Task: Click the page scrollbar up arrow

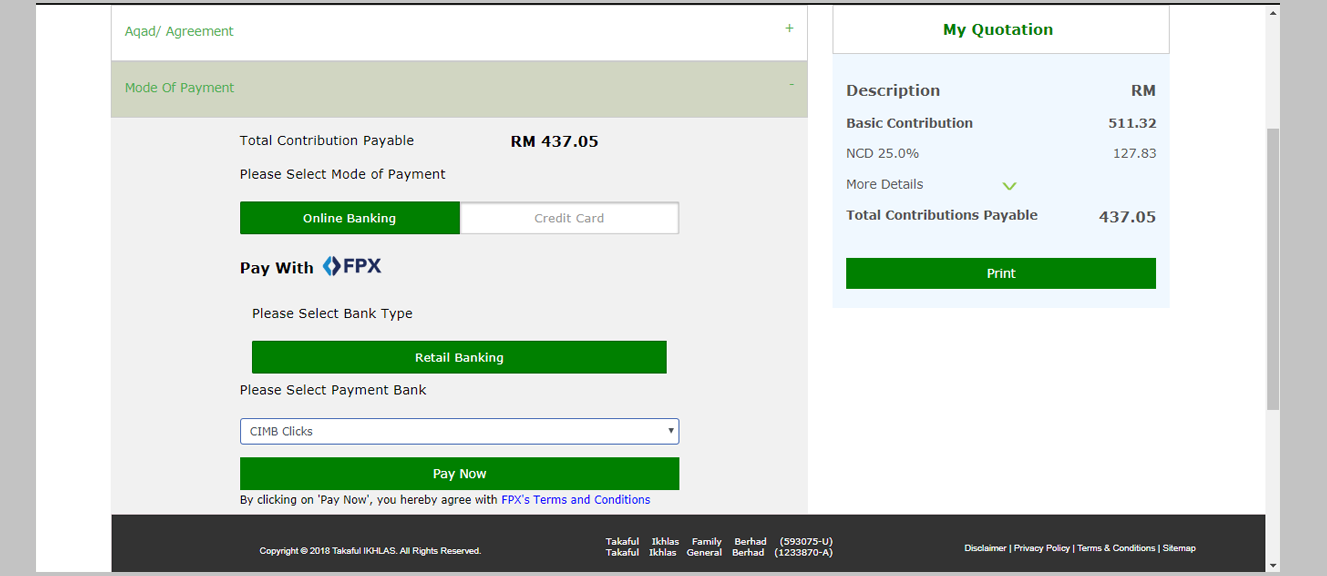Action: click(x=1273, y=13)
